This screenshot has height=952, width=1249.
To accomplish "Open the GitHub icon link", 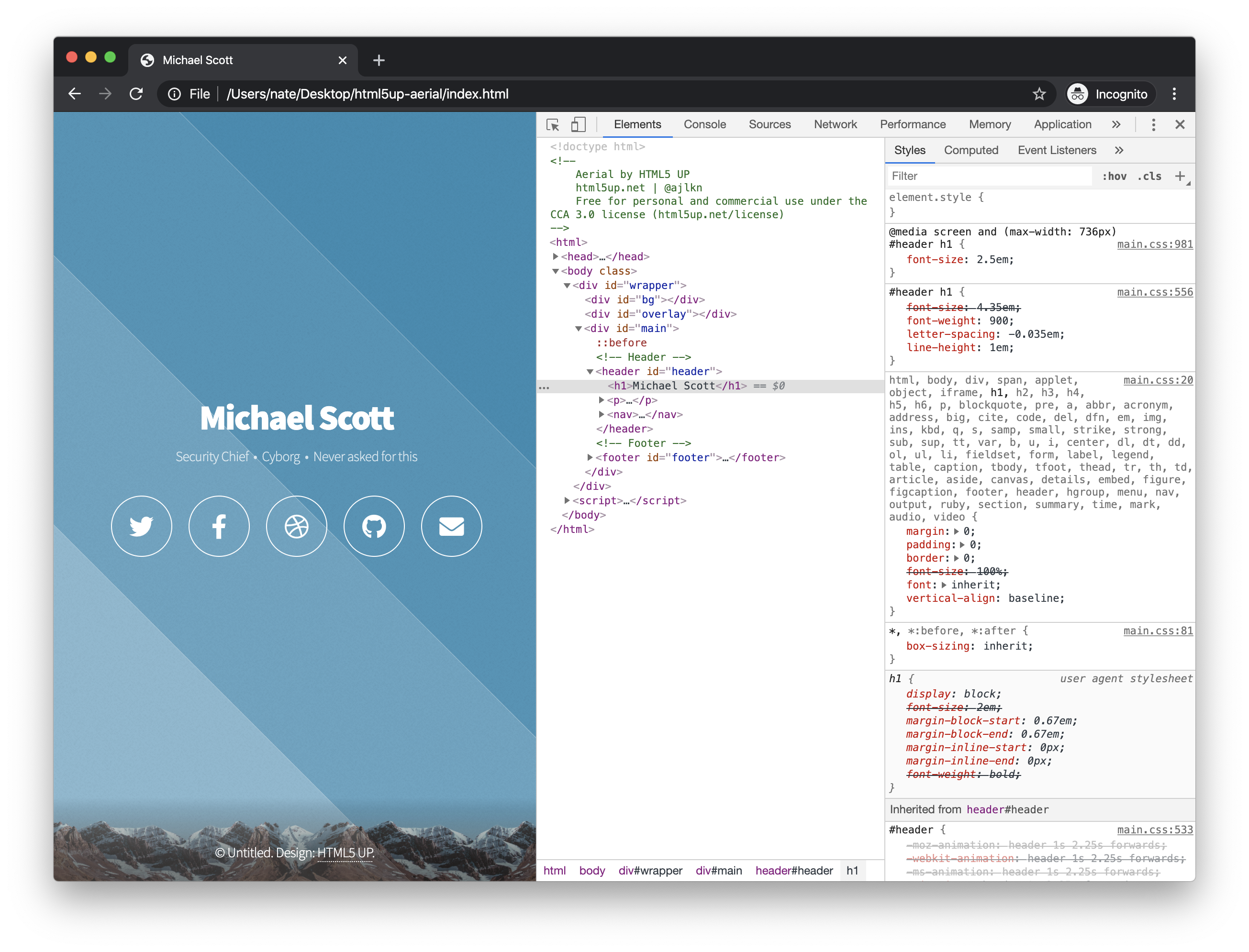I will [374, 526].
